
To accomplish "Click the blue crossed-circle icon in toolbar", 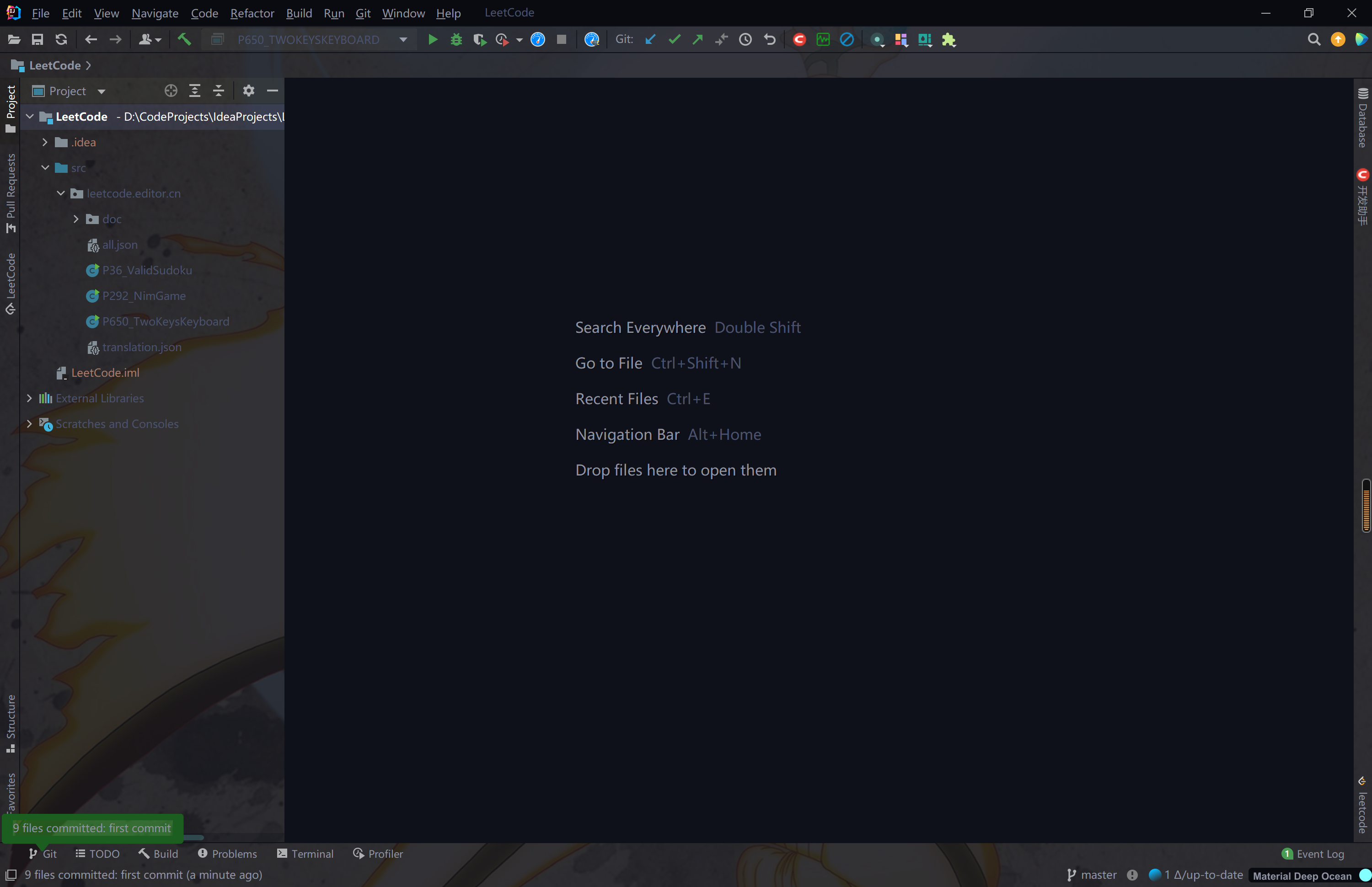I will pyautogui.click(x=847, y=39).
